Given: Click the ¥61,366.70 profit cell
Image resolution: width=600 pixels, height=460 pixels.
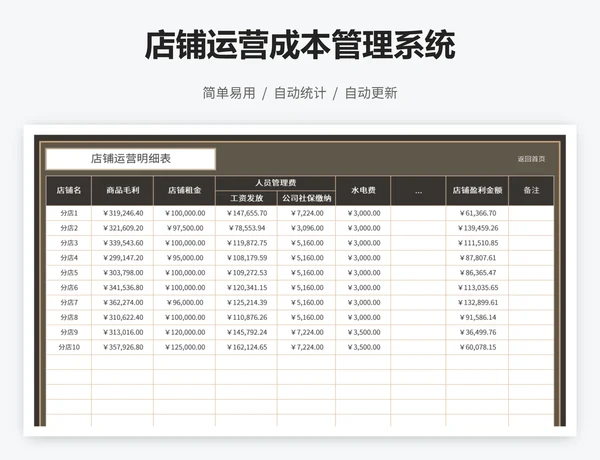Looking at the screenshot, I should pyautogui.click(x=477, y=213).
